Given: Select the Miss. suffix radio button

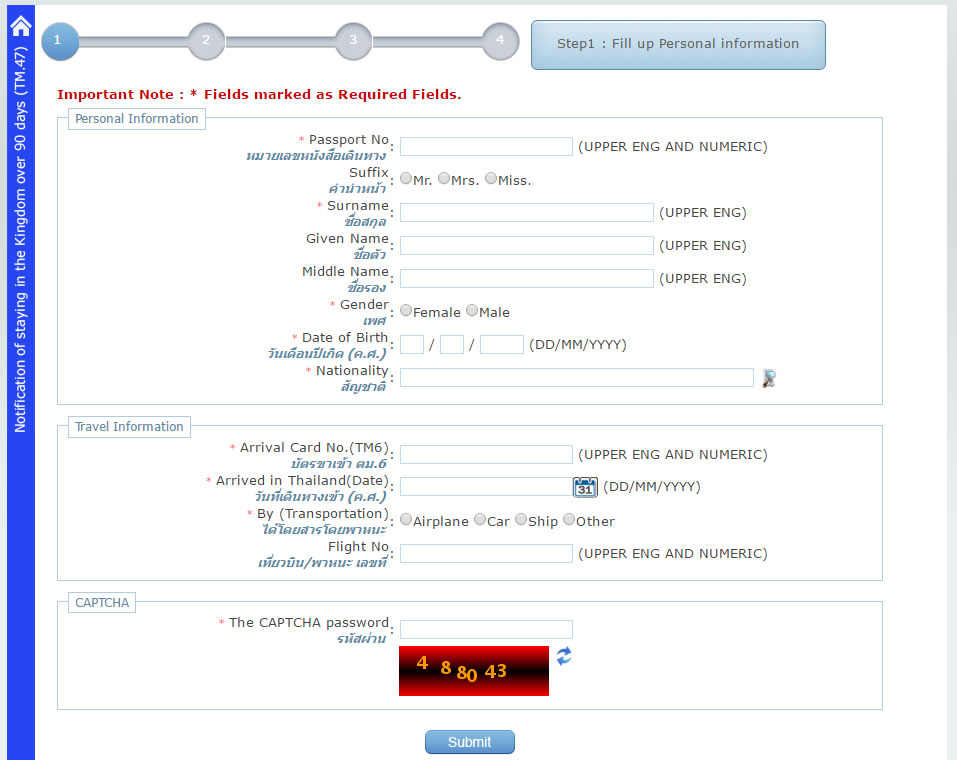Looking at the screenshot, I should 491,178.
